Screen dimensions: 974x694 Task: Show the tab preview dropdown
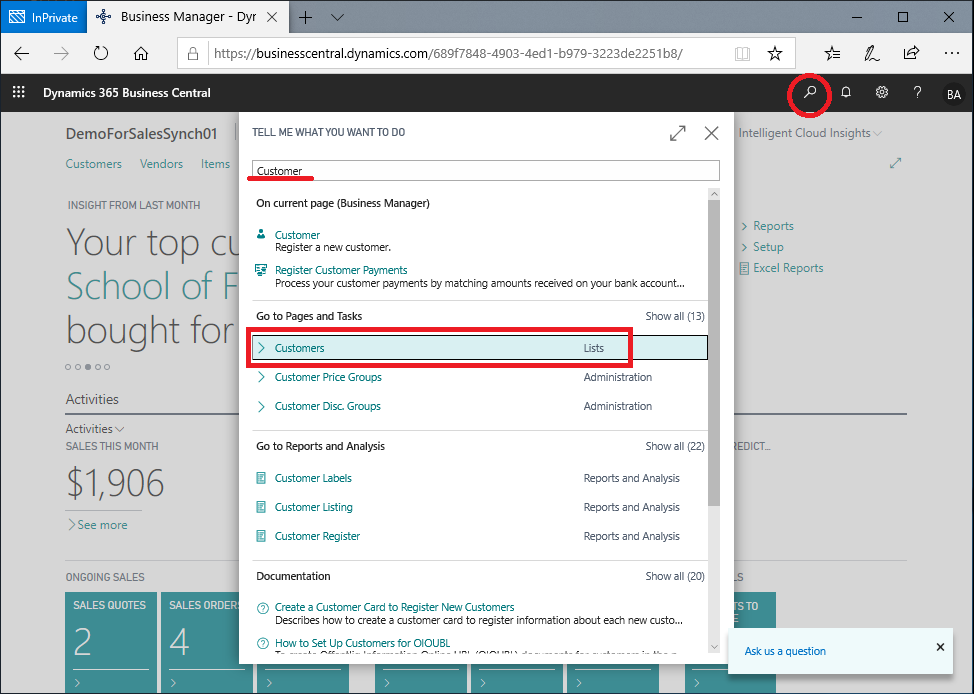coord(337,17)
